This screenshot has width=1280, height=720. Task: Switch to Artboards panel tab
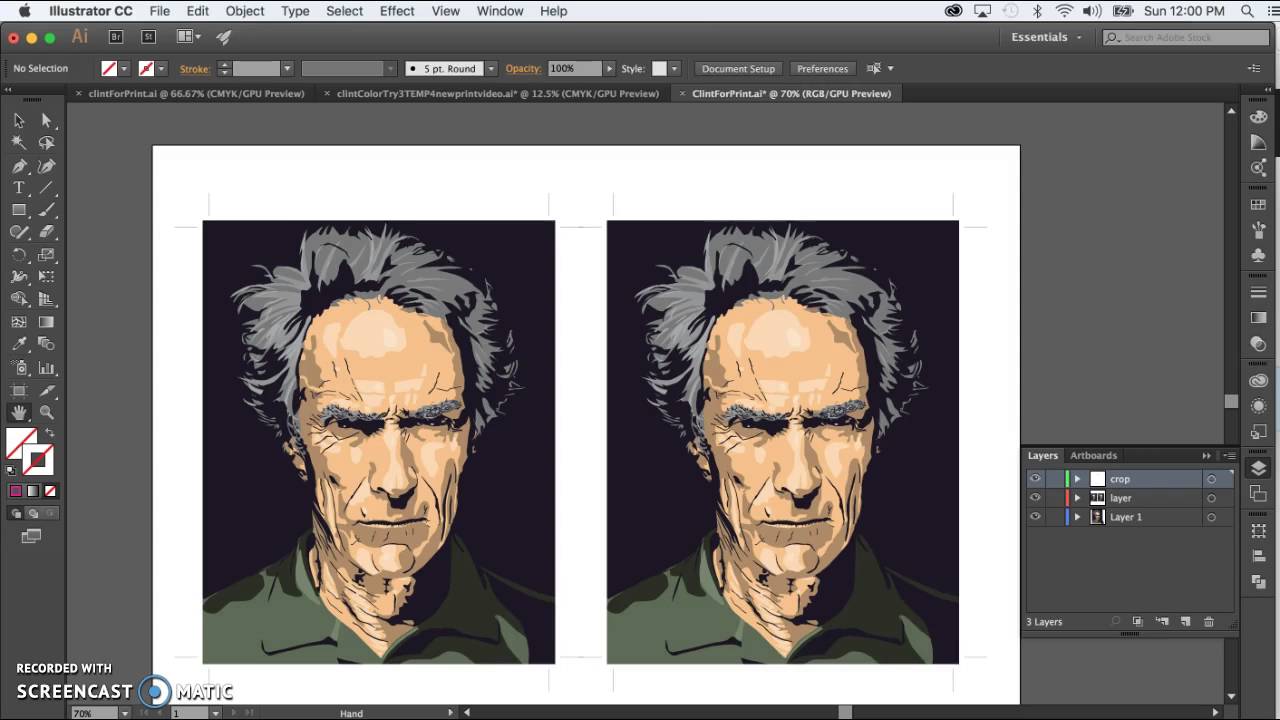pyautogui.click(x=1093, y=456)
